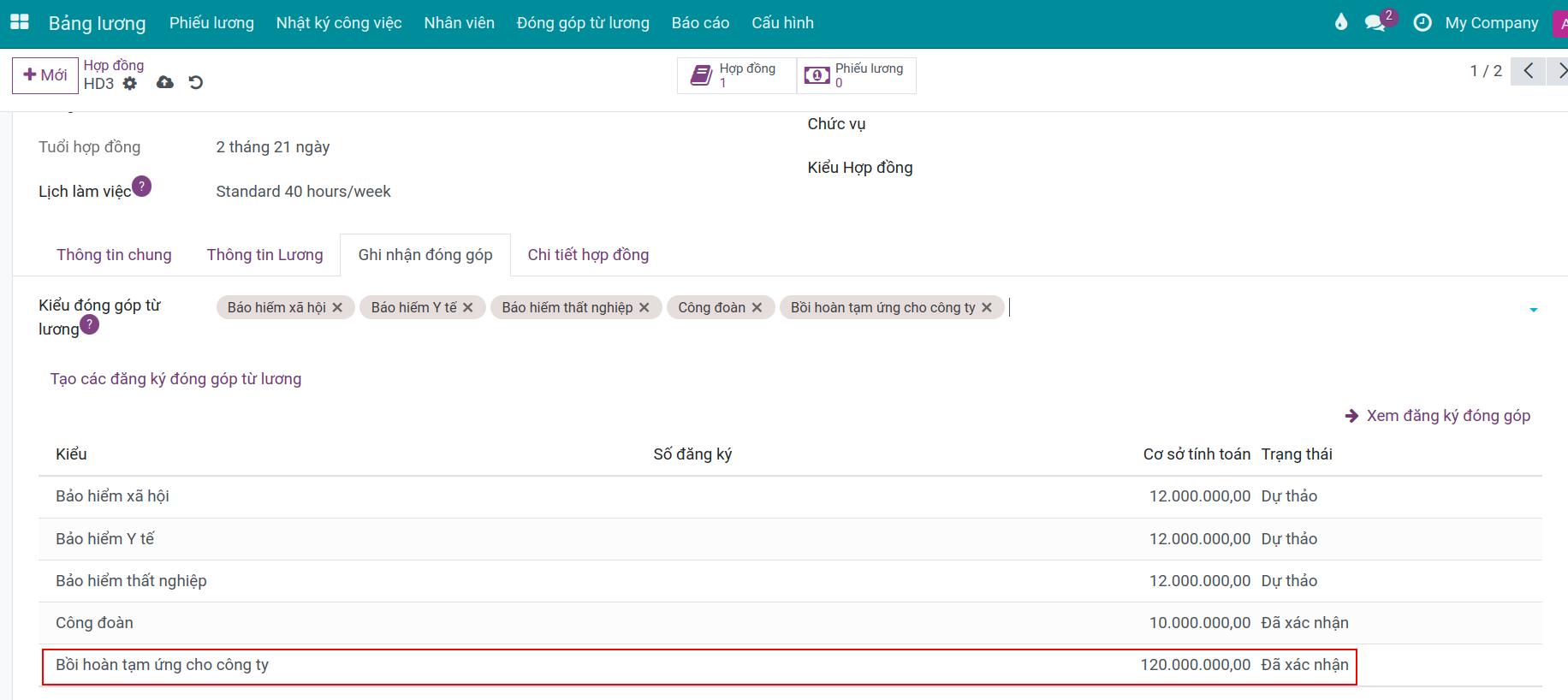Open the Báo cáo menu

700,23
